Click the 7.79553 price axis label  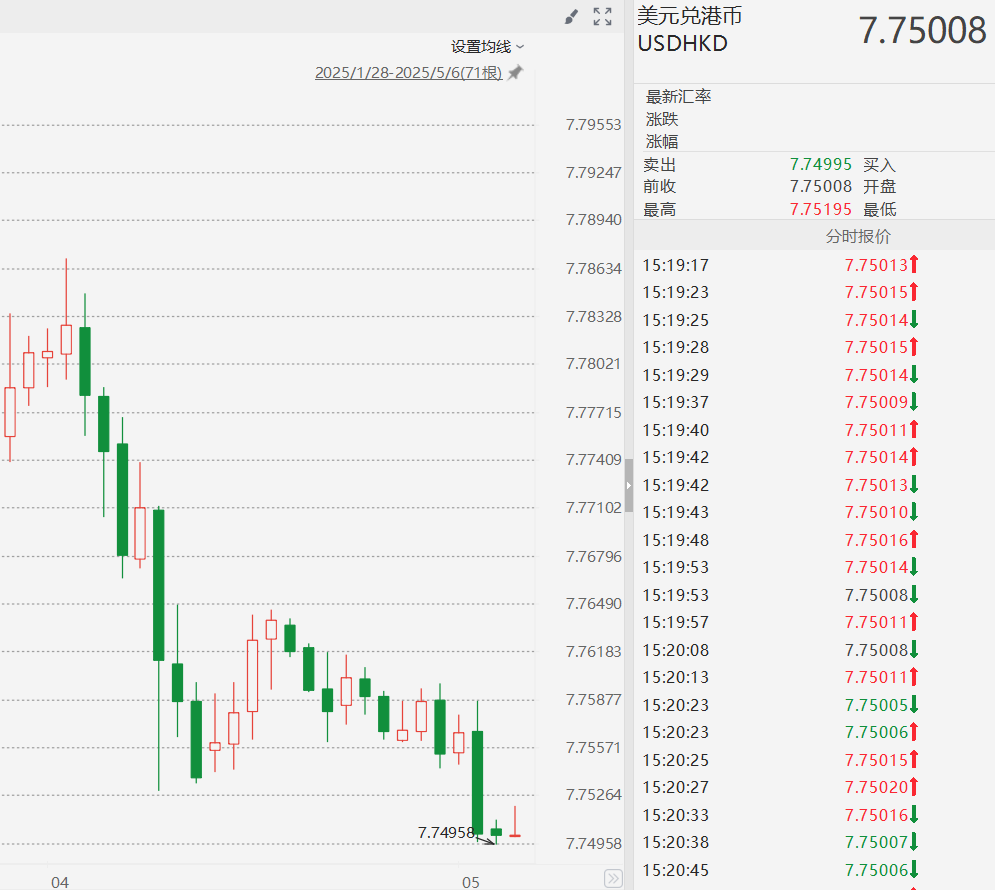coord(593,125)
